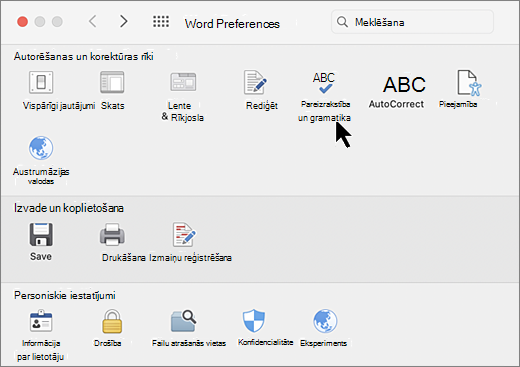Open the Eksperiments preferences
Viewport: 520px width, 367px height.
[325, 321]
